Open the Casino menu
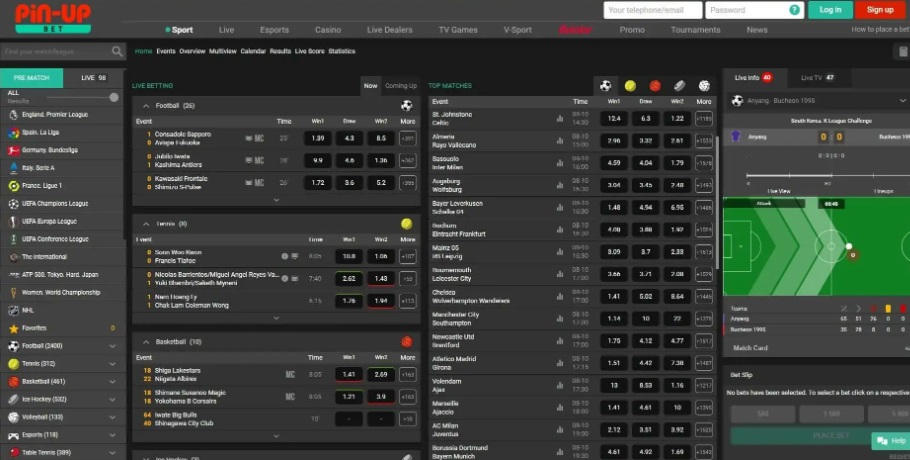 [x=328, y=30]
